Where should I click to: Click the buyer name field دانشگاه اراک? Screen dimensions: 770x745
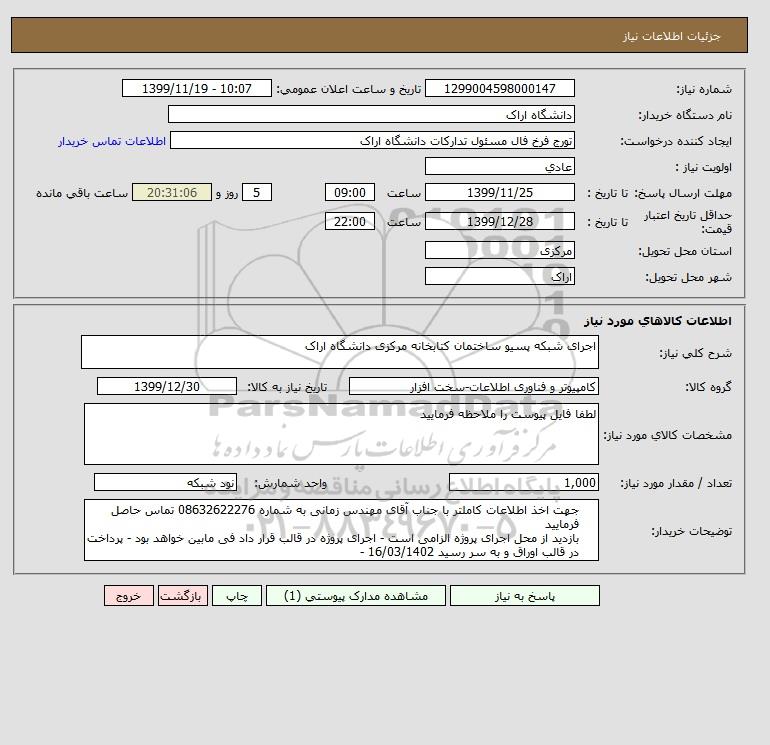(x=371, y=114)
